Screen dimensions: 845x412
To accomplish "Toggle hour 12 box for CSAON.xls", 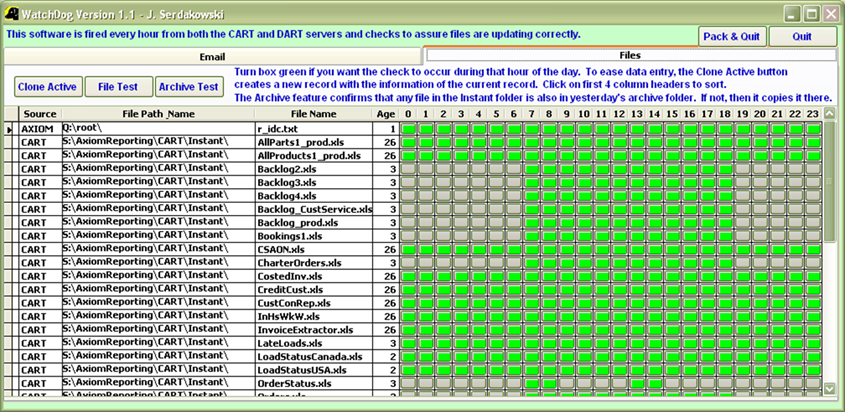I will click(x=620, y=249).
